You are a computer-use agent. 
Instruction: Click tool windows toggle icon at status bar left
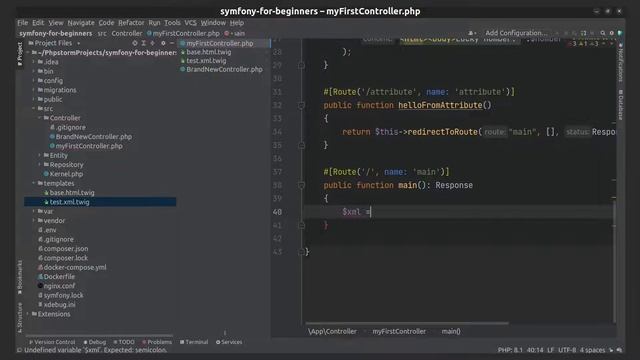(x=19, y=350)
